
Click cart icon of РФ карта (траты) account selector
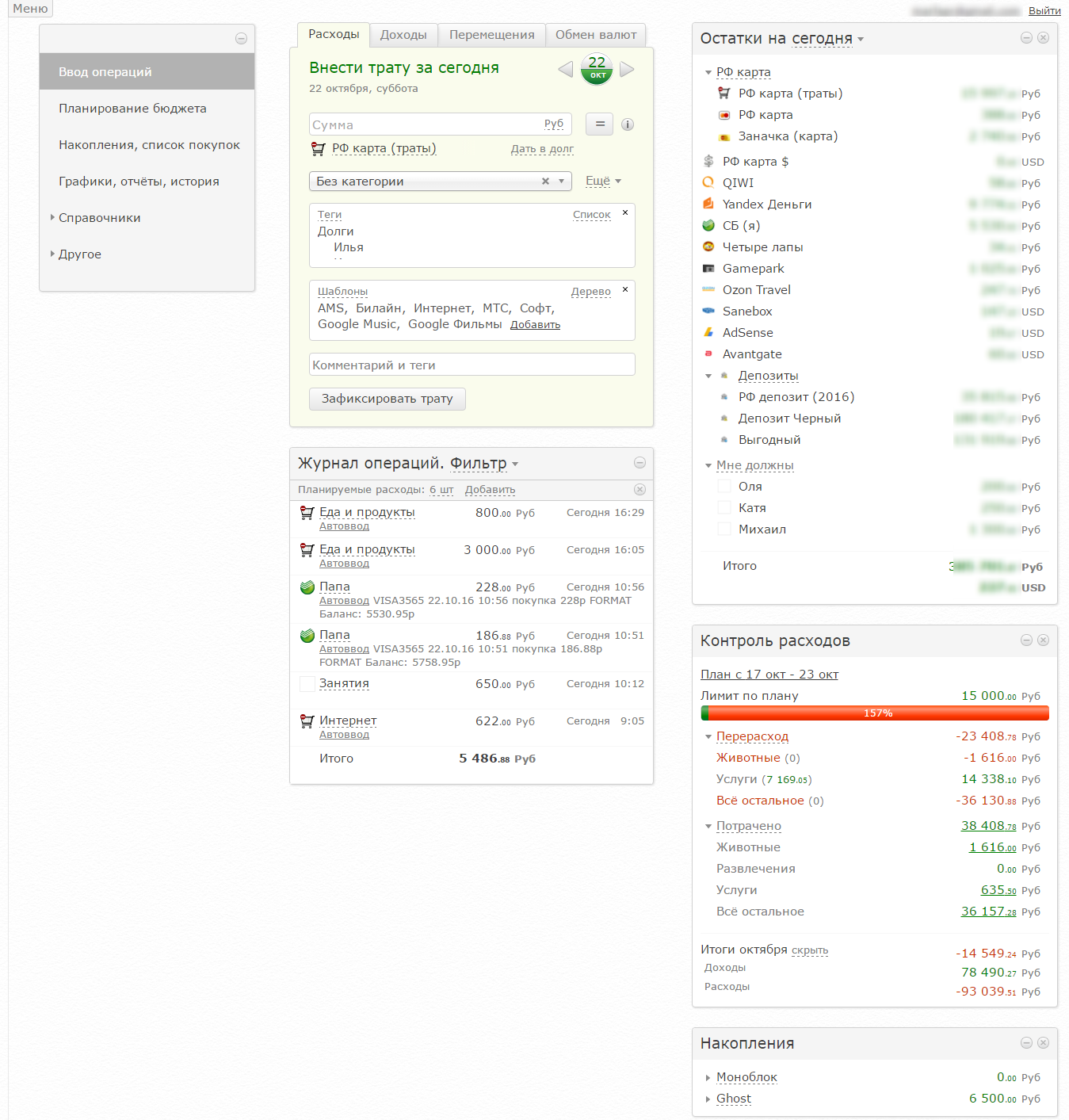tap(318, 148)
